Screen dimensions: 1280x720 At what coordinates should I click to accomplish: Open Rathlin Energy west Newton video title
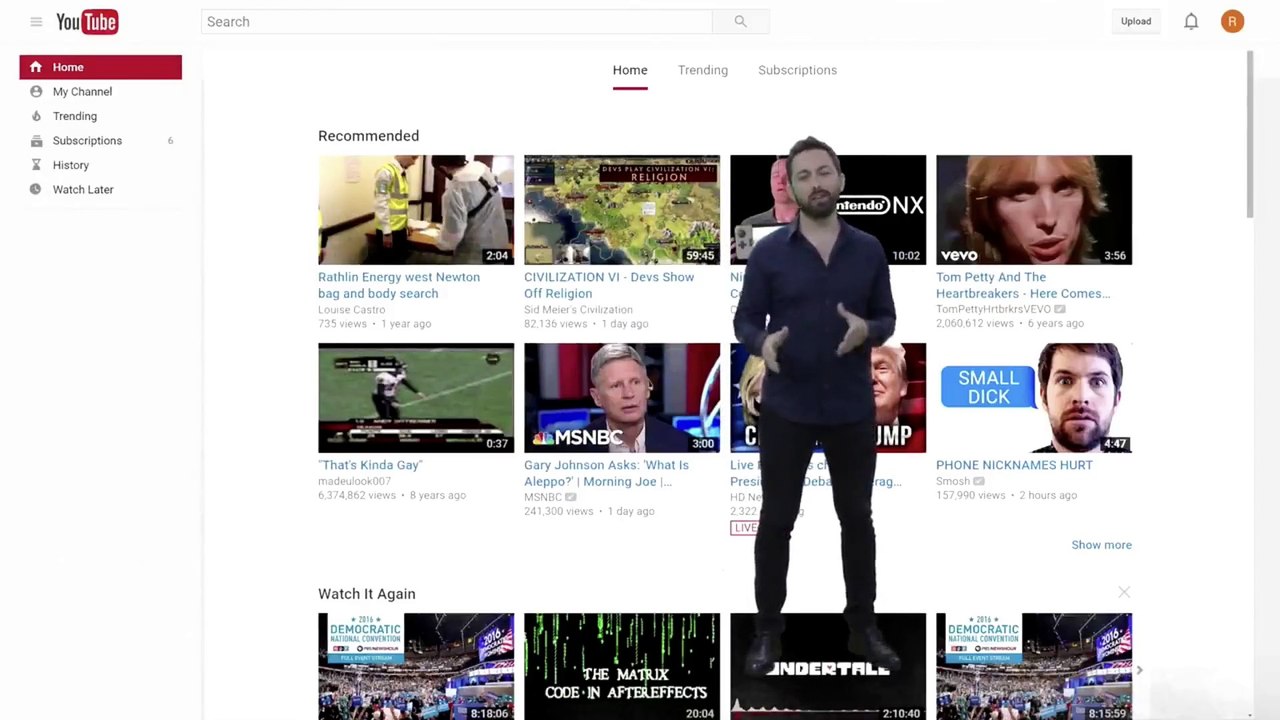coord(399,285)
